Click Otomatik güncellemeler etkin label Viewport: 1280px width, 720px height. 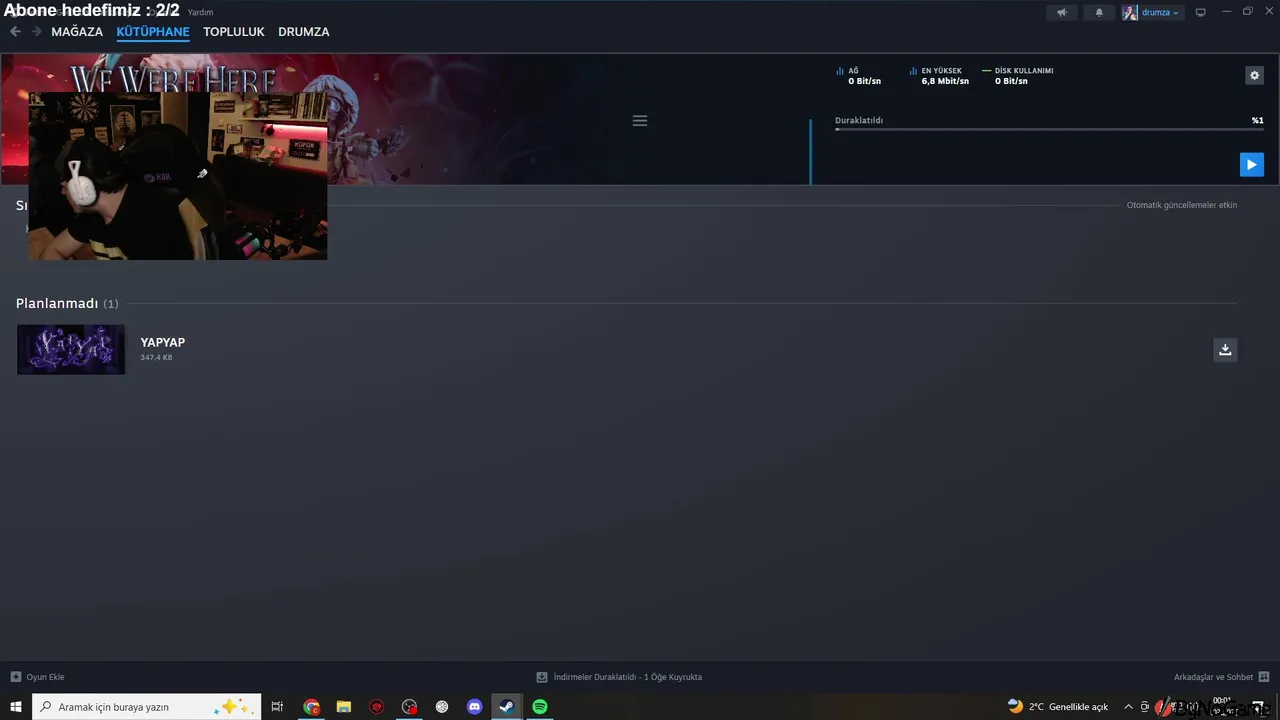click(1182, 205)
